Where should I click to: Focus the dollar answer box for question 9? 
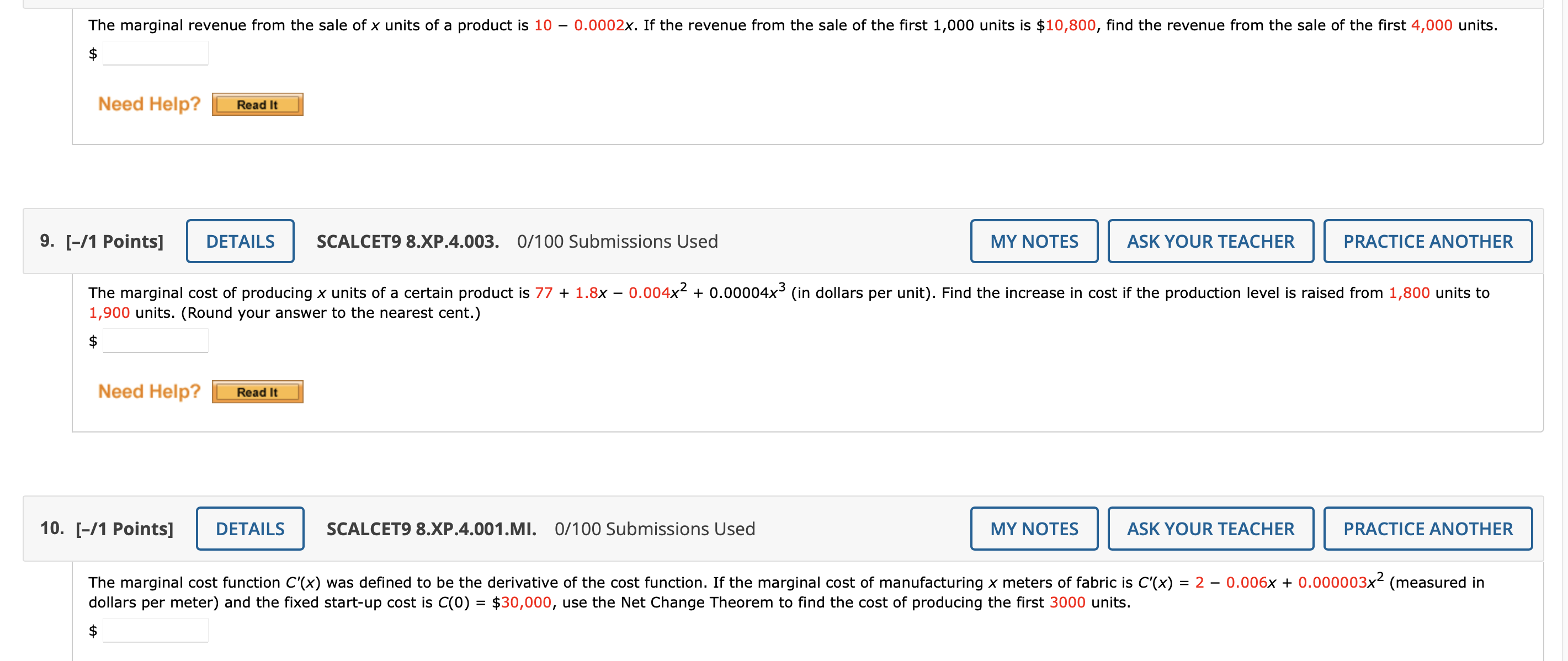(155, 341)
